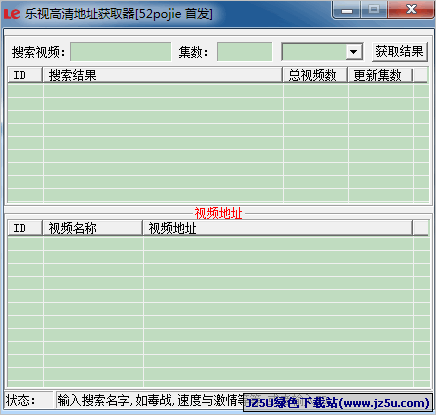The width and height of the screenshot is (436, 415).
Task: Sort by the 总视频数 column header
Action: tap(315, 75)
